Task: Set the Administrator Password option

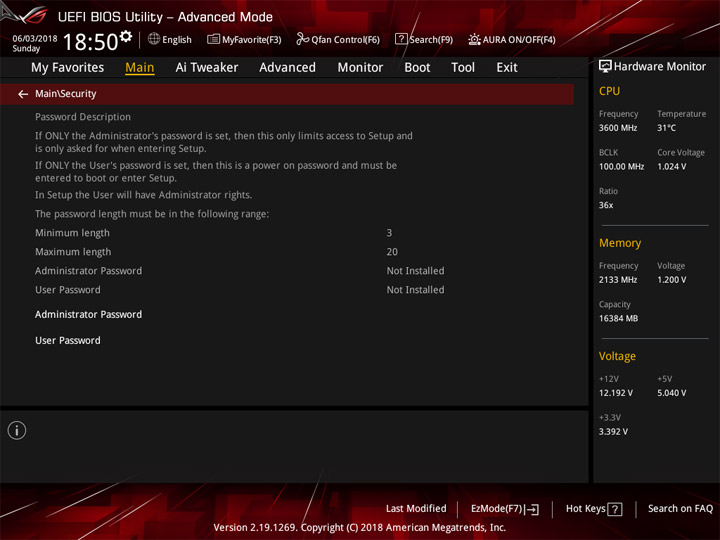Action: 89,315
